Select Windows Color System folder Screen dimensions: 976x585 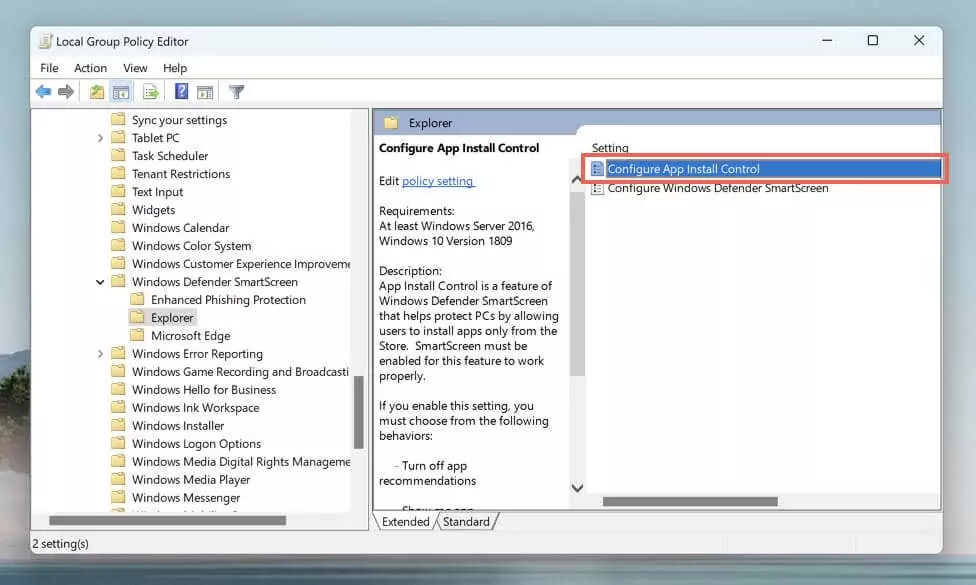(192, 246)
